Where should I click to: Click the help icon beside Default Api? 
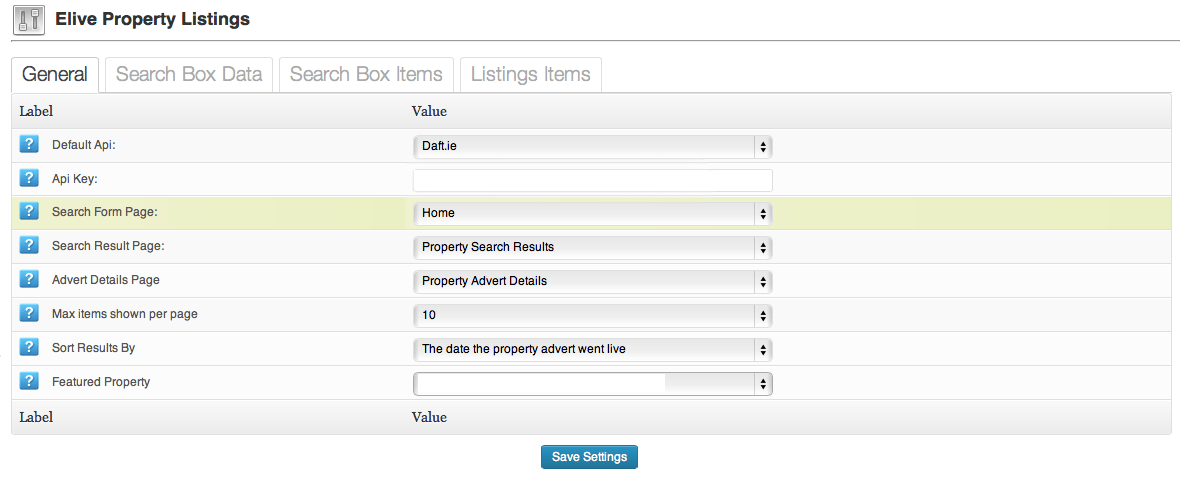[29, 144]
